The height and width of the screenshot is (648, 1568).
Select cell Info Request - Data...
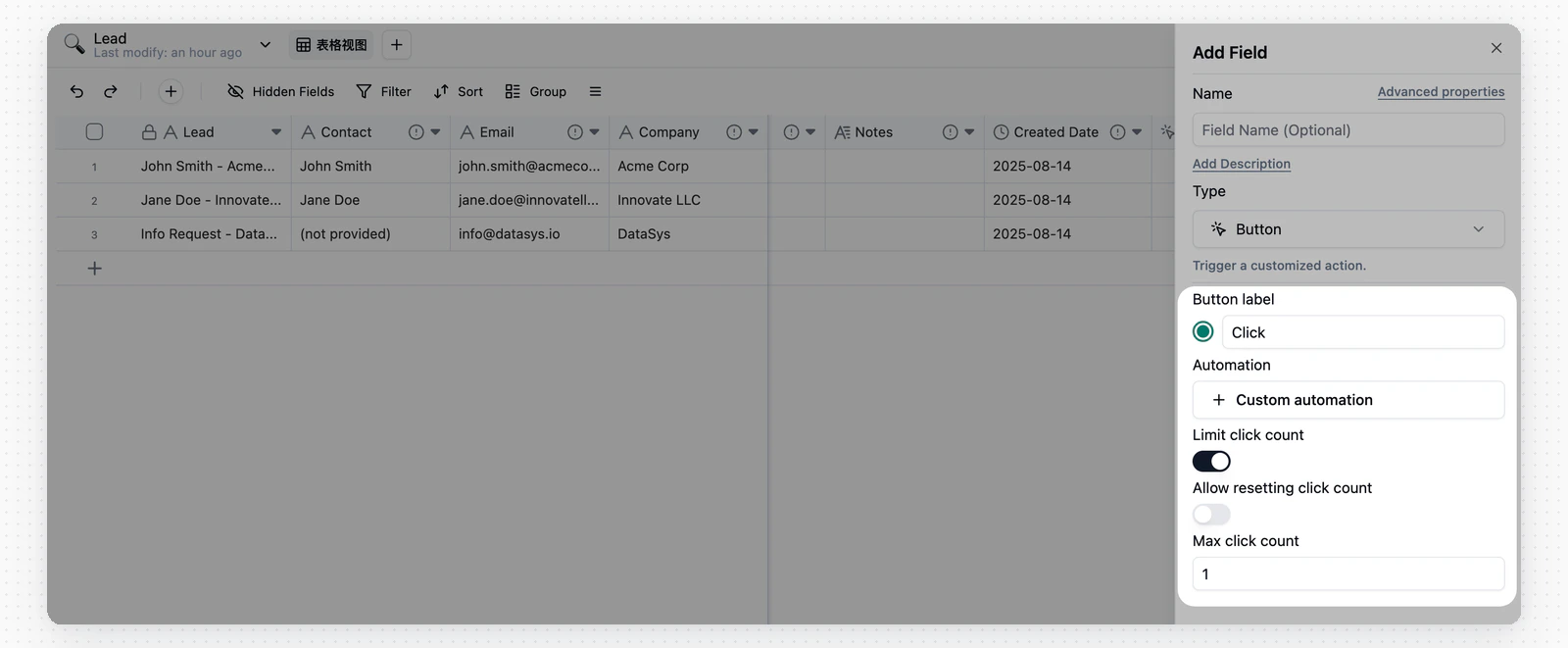(x=212, y=234)
